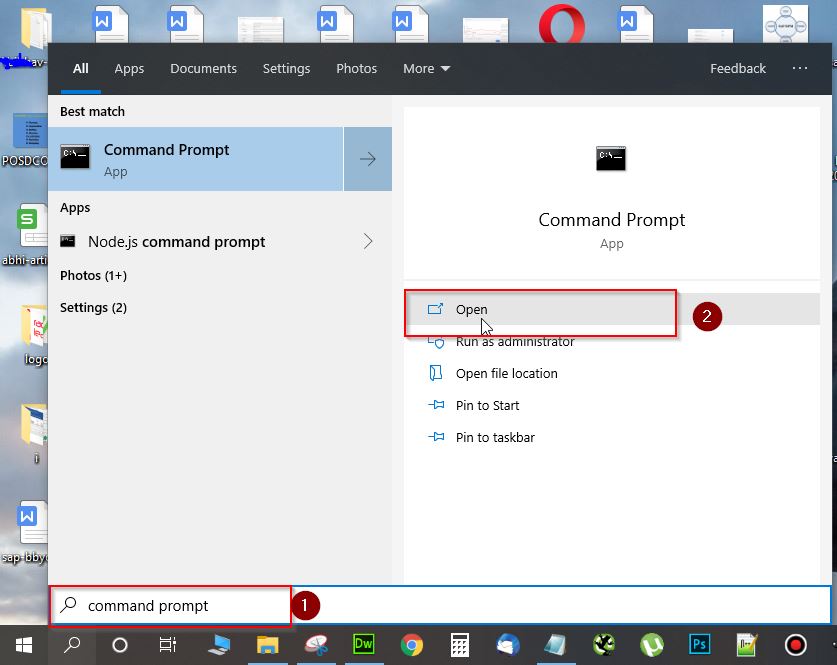Click the Command Prompt app icon in results

pos(75,157)
